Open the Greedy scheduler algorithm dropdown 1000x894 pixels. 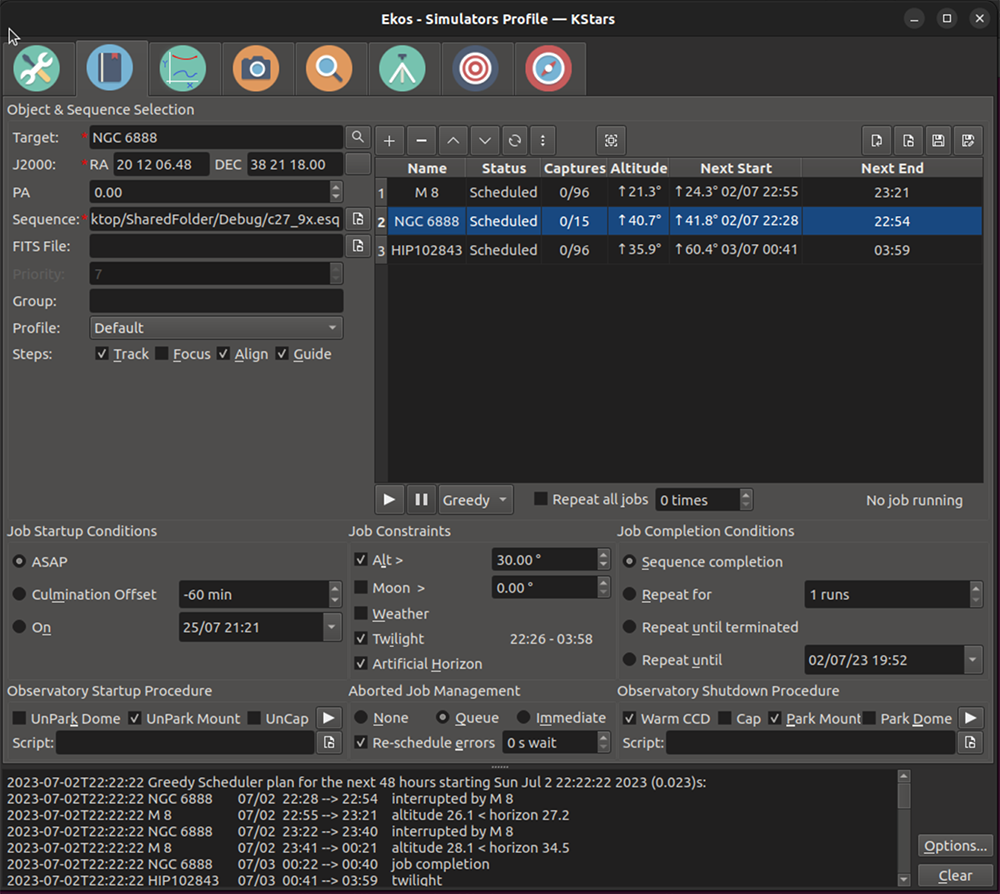(476, 499)
